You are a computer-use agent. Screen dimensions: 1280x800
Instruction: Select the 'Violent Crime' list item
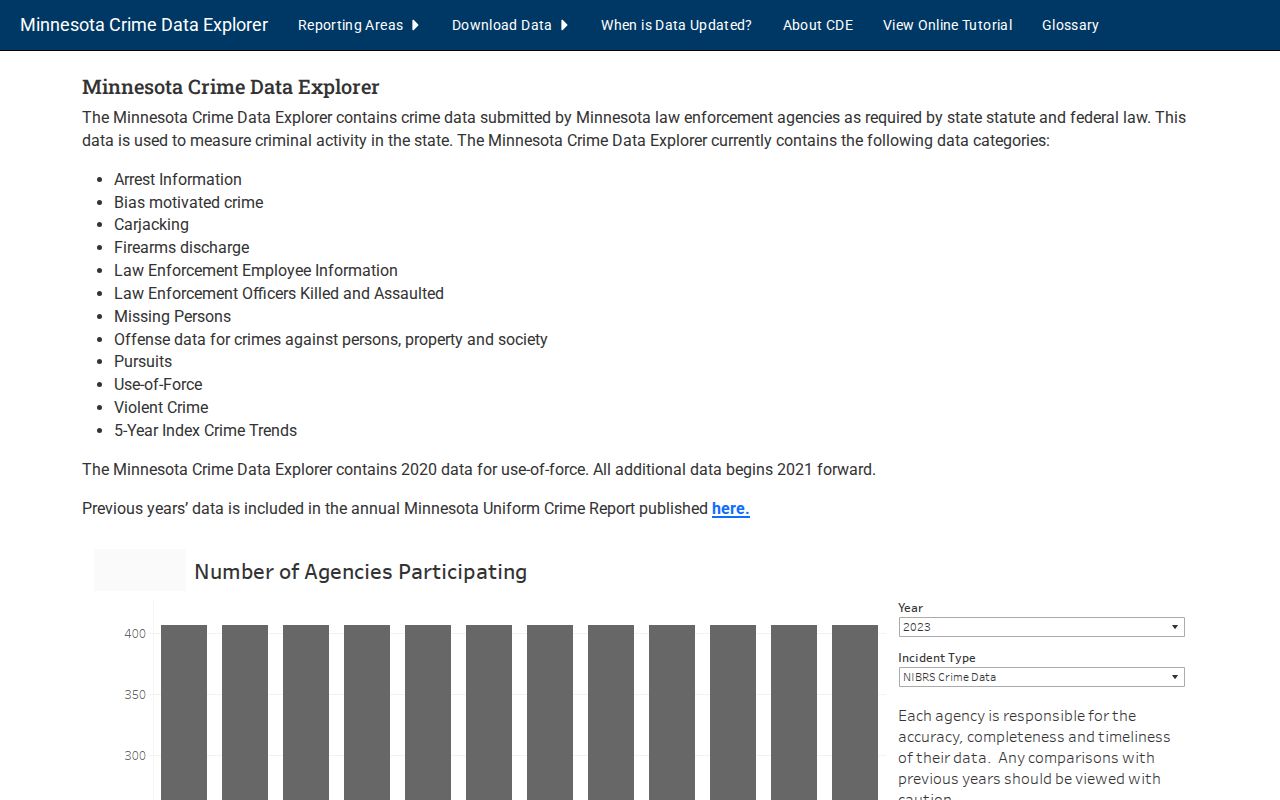tap(161, 407)
